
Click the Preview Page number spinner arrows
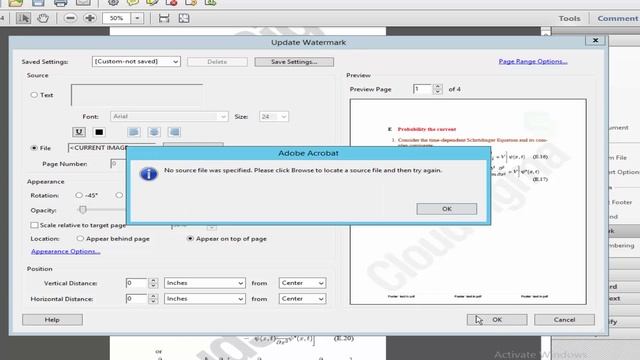(x=438, y=89)
